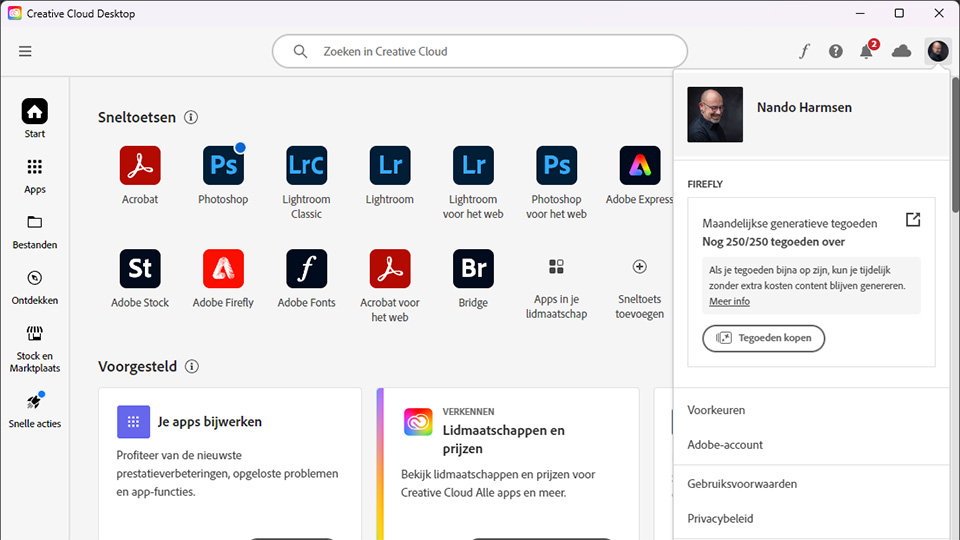This screenshot has width=960, height=540.
Task: Open Adobe Stock shortcut
Action: pyautogui.click(x=140, y=279)
